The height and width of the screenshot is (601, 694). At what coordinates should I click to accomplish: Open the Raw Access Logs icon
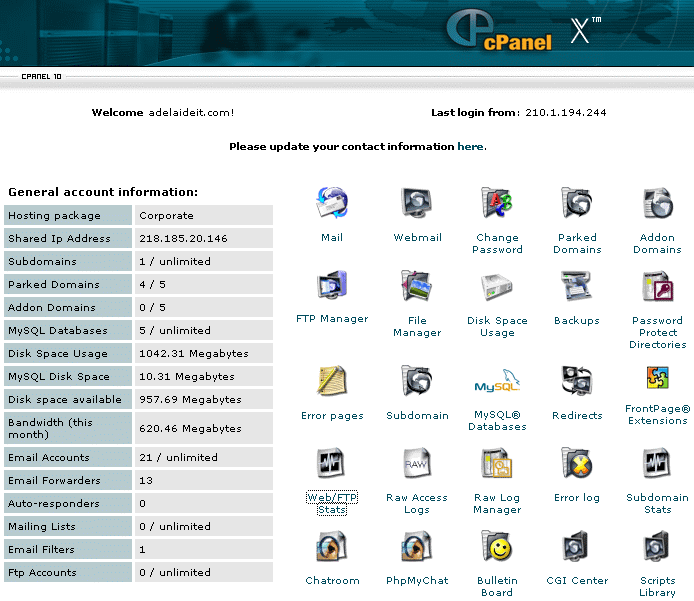click(417, 464)
